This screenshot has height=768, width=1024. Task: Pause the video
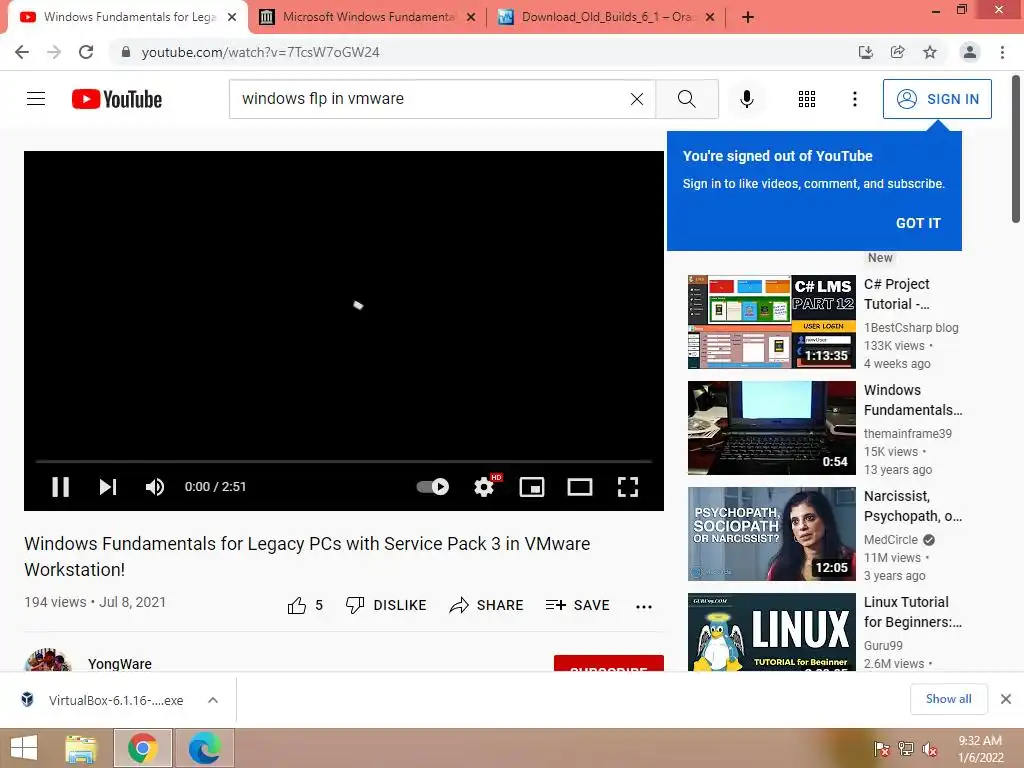tap(61, 487)
